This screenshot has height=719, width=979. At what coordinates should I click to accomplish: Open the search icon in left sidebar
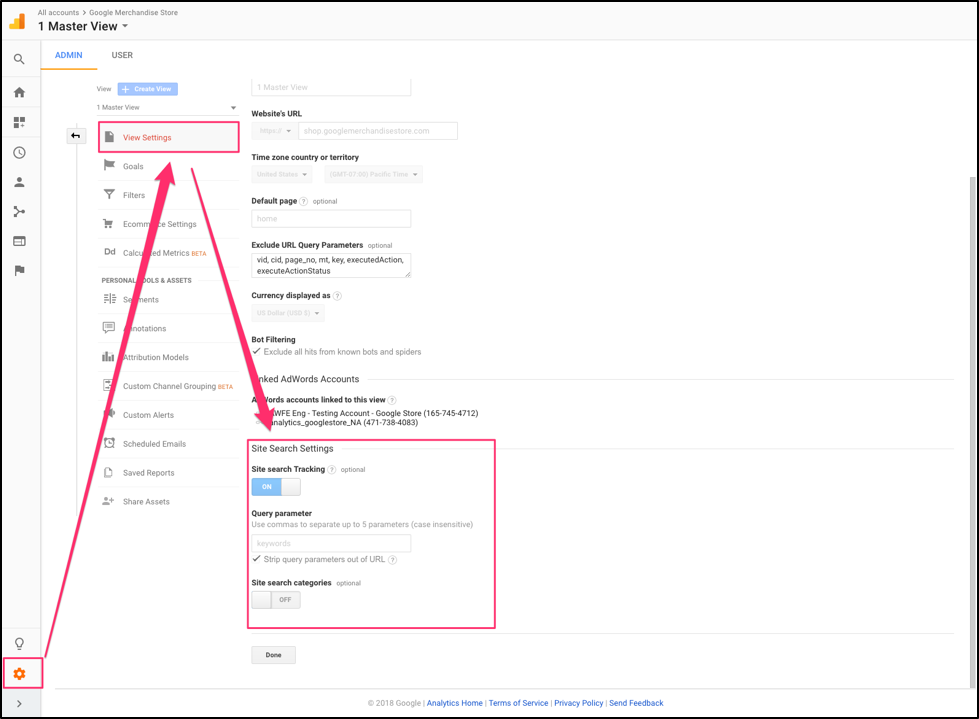(19, 59)
